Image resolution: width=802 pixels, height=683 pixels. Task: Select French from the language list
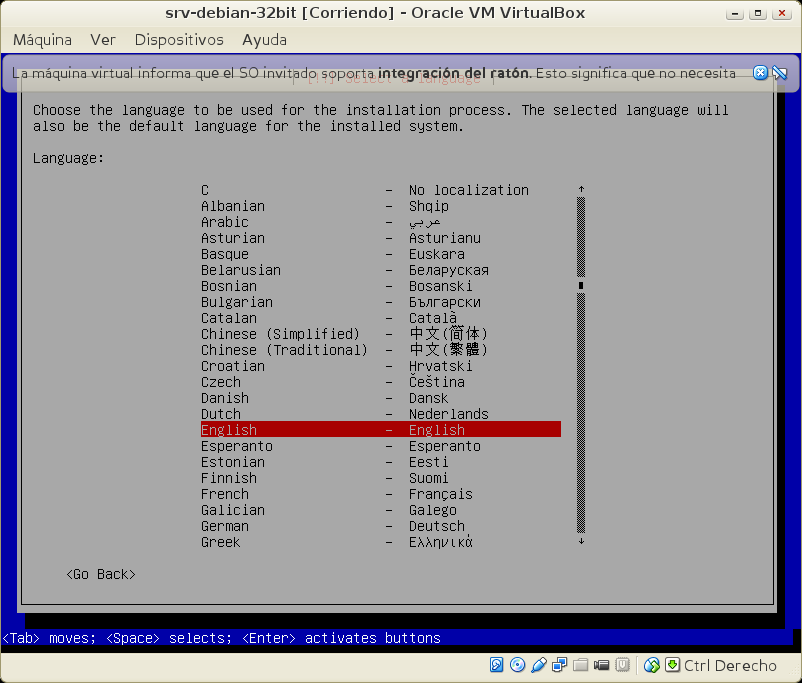click(x=225, y=494)
